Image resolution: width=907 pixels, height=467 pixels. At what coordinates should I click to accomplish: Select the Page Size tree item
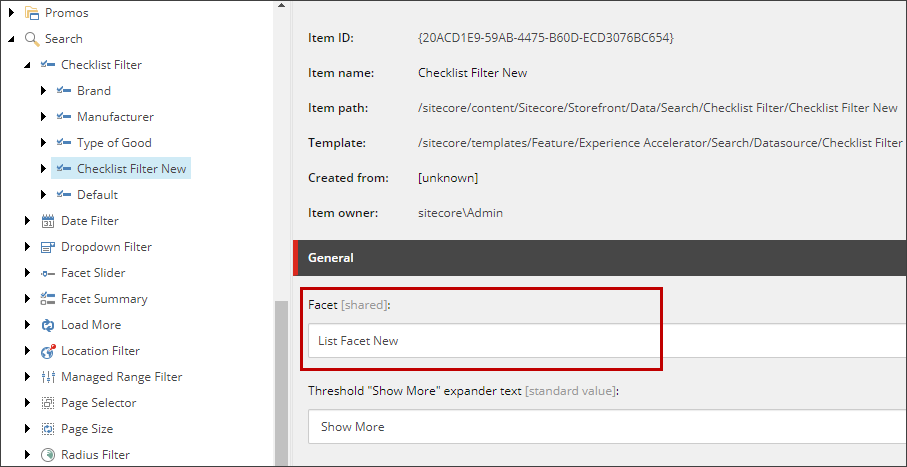click(x=87, y=429)
